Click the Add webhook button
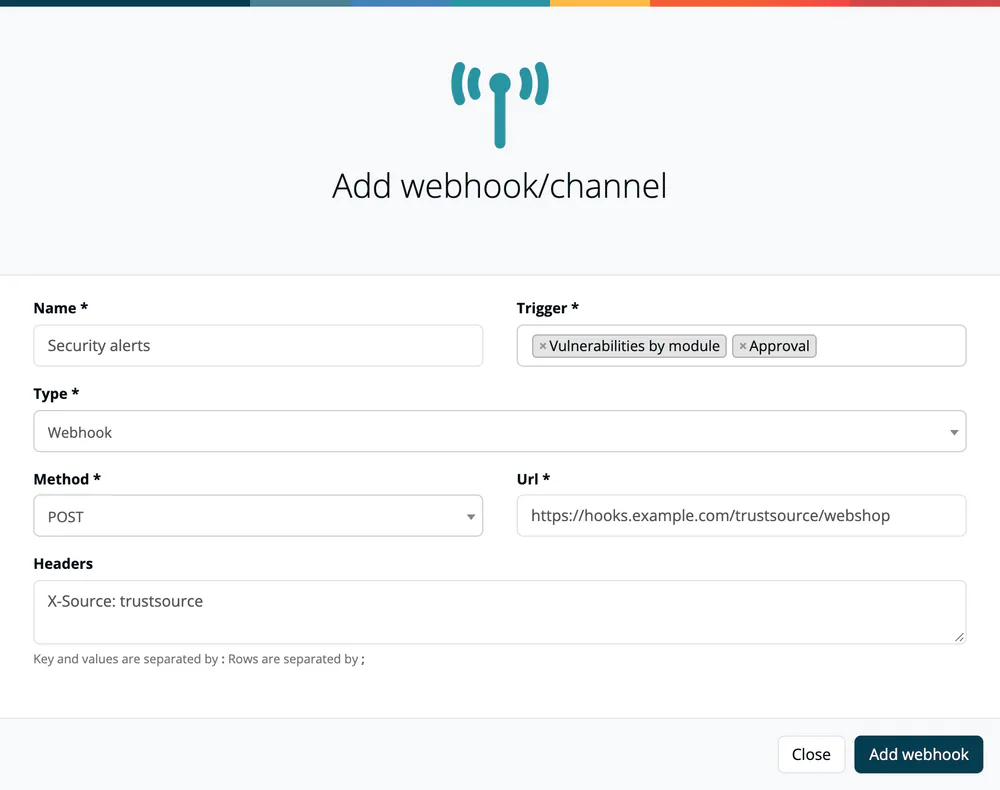The image size is (1000, 790). click(918, 754)
